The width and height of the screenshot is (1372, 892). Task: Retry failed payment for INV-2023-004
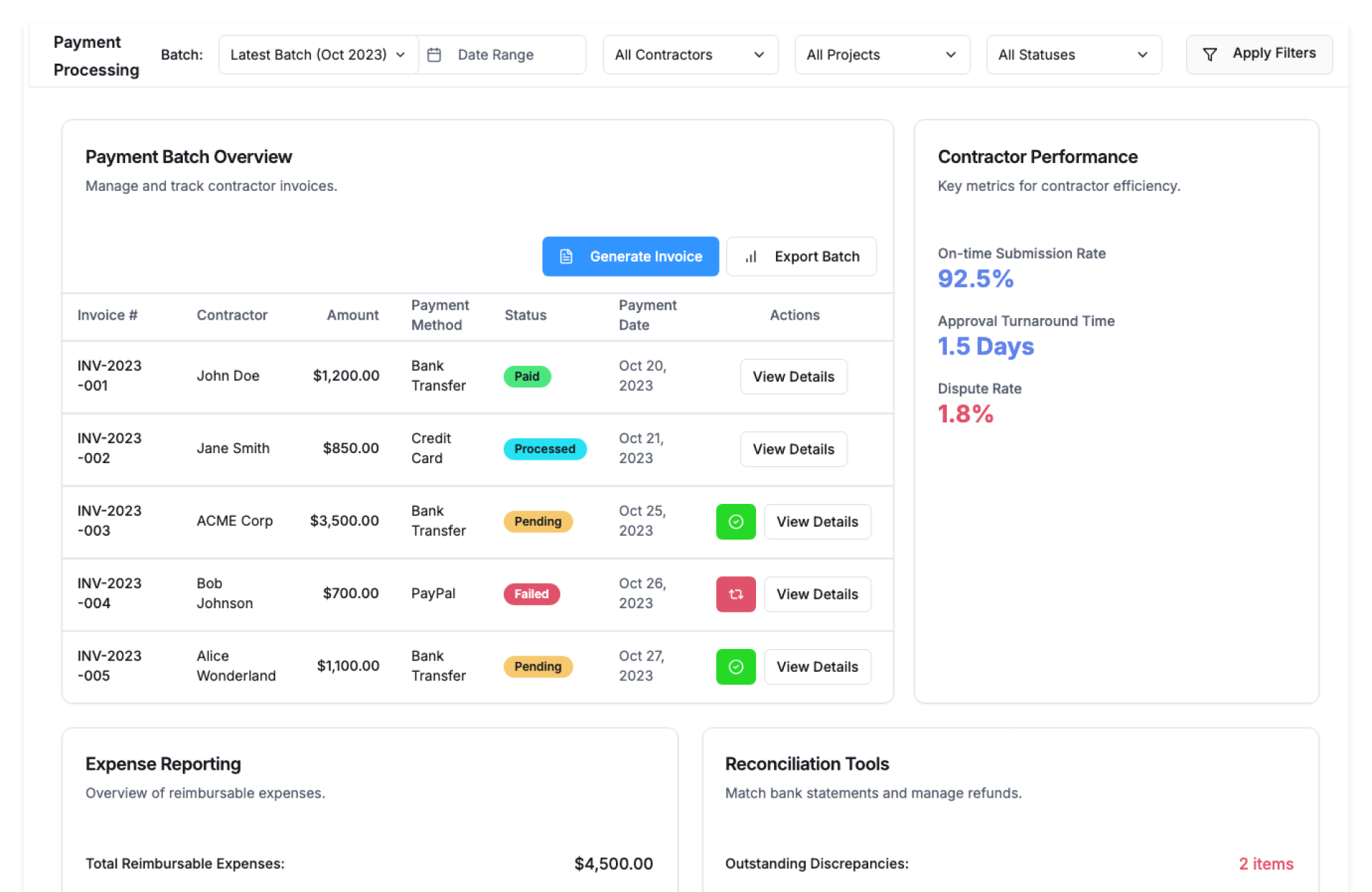pos(735,594)
